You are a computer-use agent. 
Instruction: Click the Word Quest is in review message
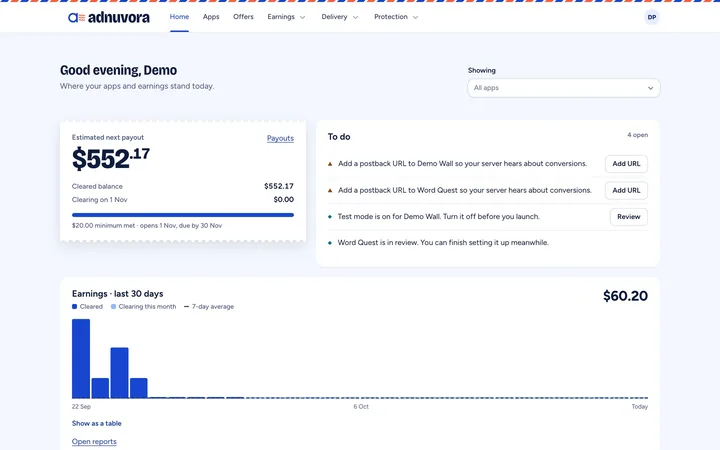pos(443,243)
